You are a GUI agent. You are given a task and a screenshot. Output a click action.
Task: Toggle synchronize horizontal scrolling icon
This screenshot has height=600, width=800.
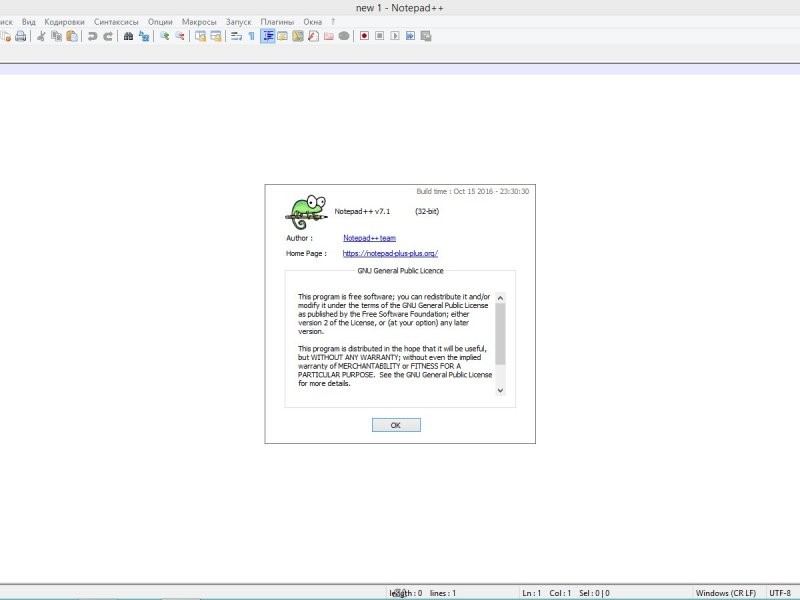tap(216, 36)
